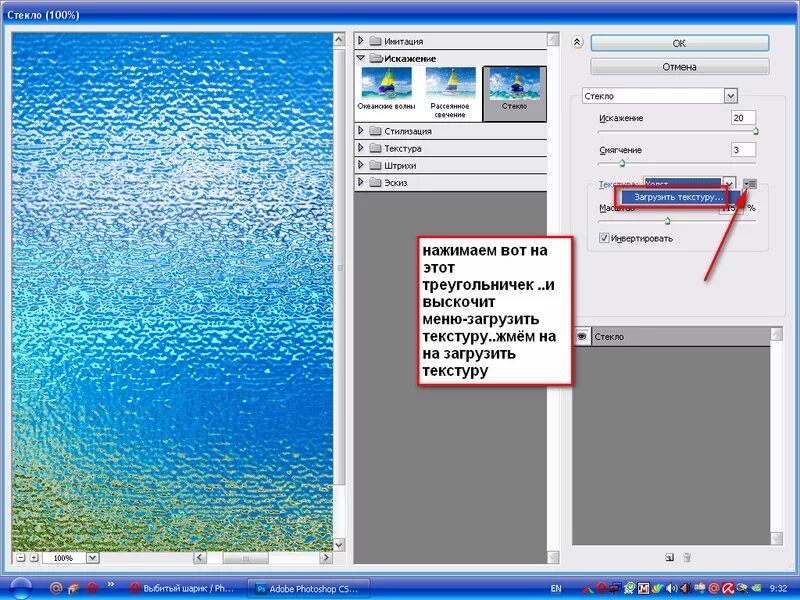Viewport: 800px width, 600px height.
Task: Click the Искажение value field showing 20
Action: 743,118
